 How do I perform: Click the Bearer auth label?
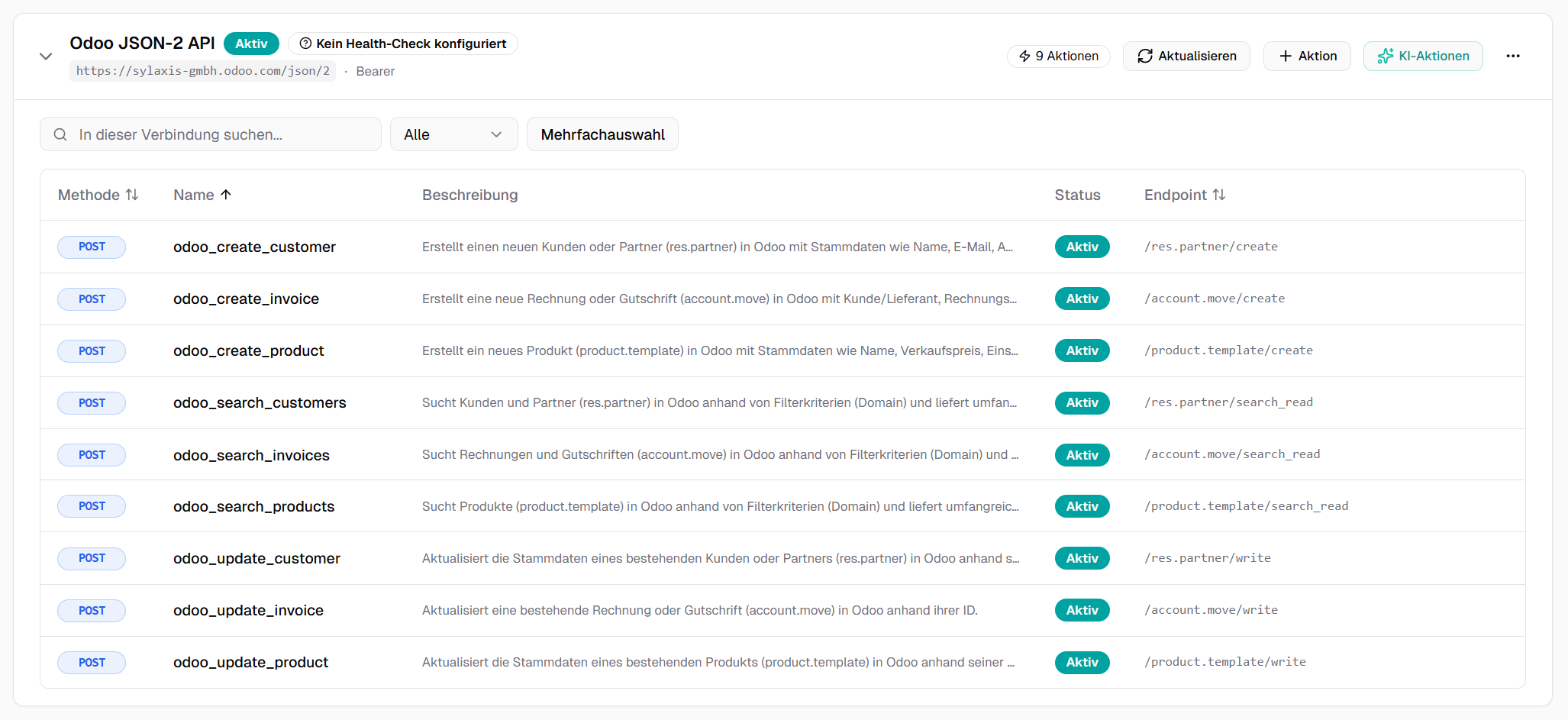[376, 71]
